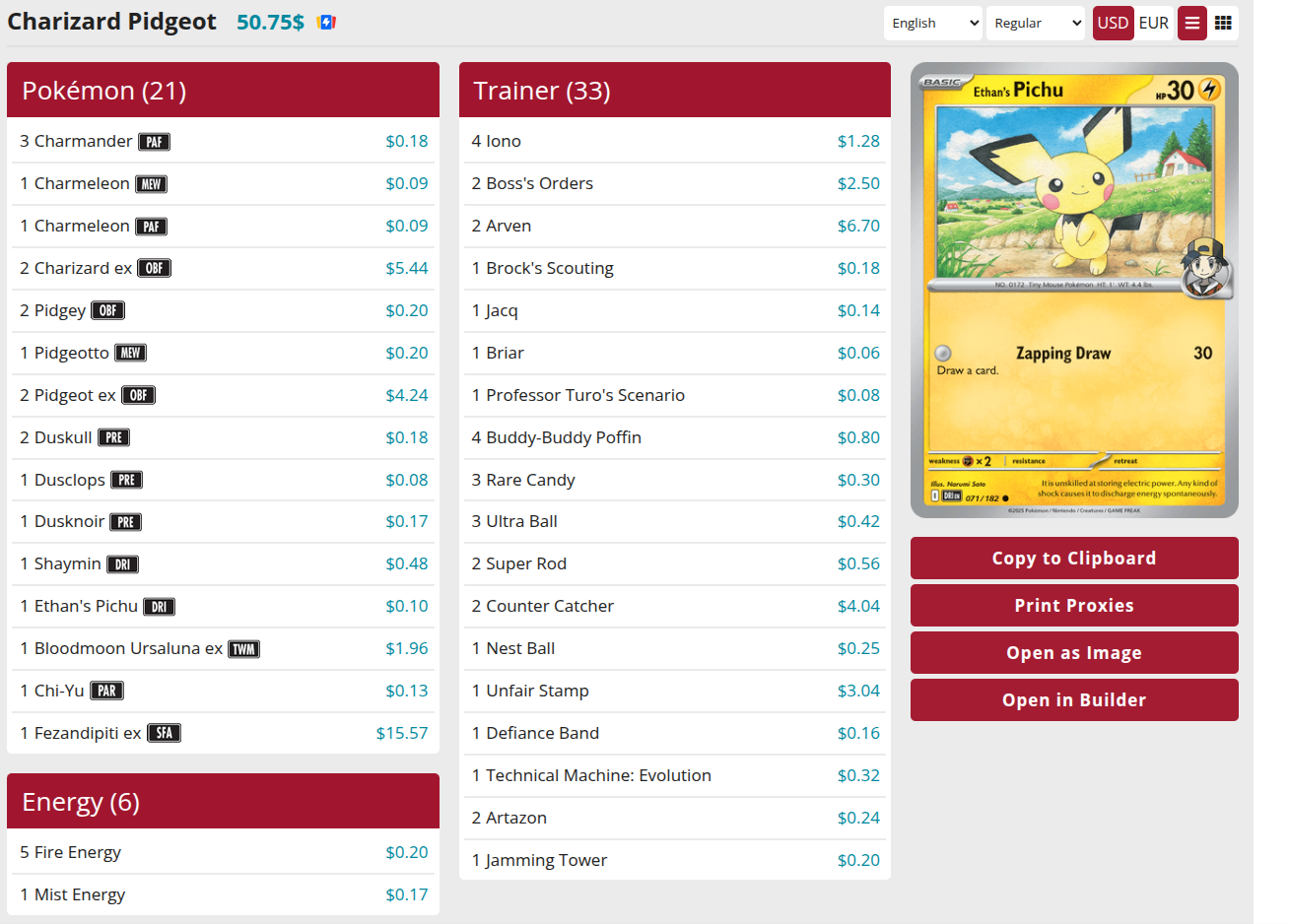Click Artazon stadium entry

point(675,819)
